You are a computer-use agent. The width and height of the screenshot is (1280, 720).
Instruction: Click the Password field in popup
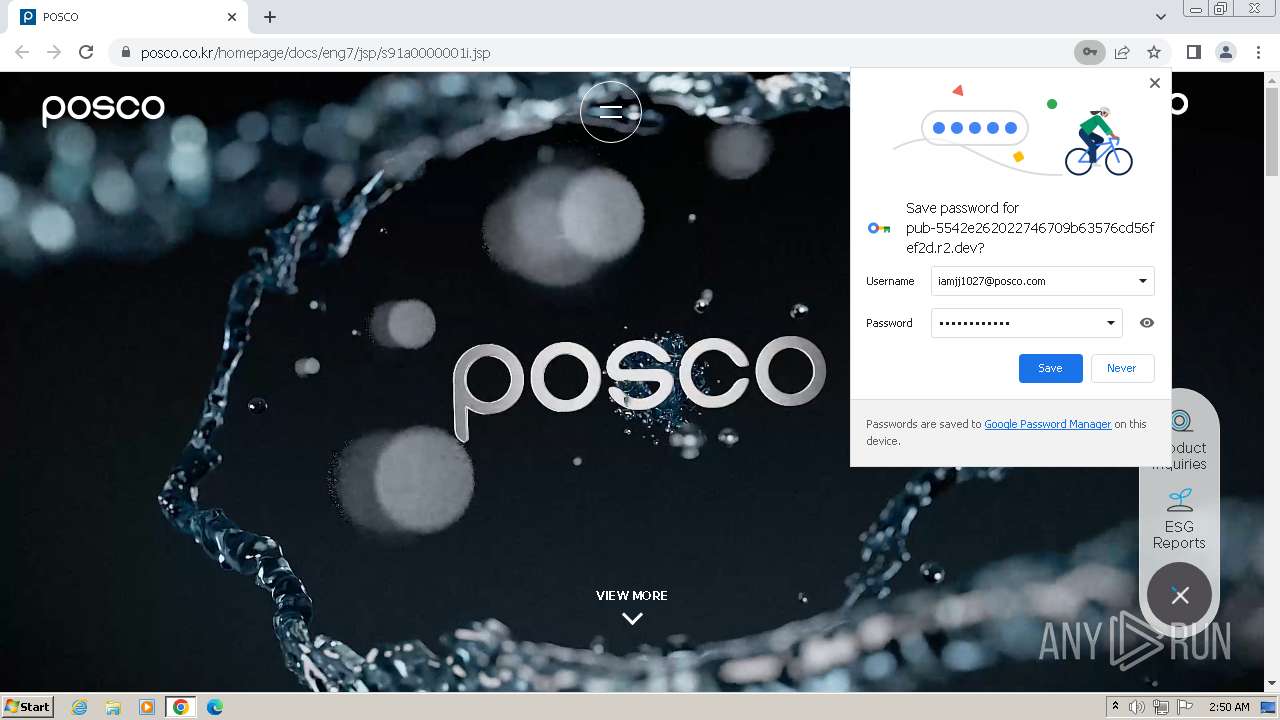(1026, 323)
